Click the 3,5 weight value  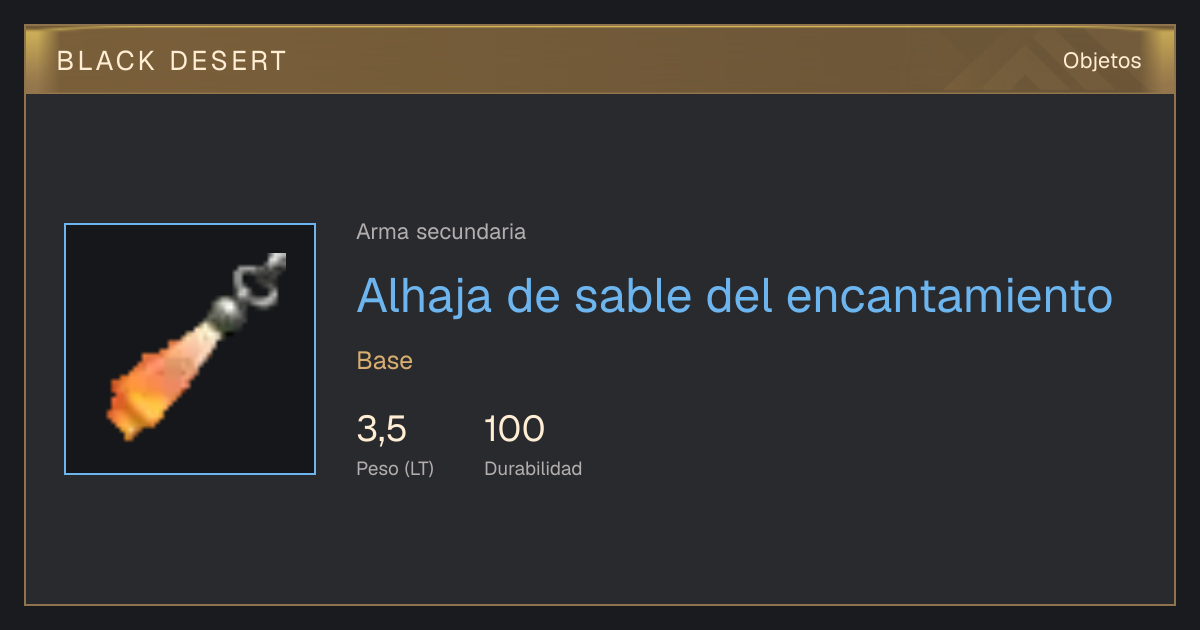click(381, 429)
